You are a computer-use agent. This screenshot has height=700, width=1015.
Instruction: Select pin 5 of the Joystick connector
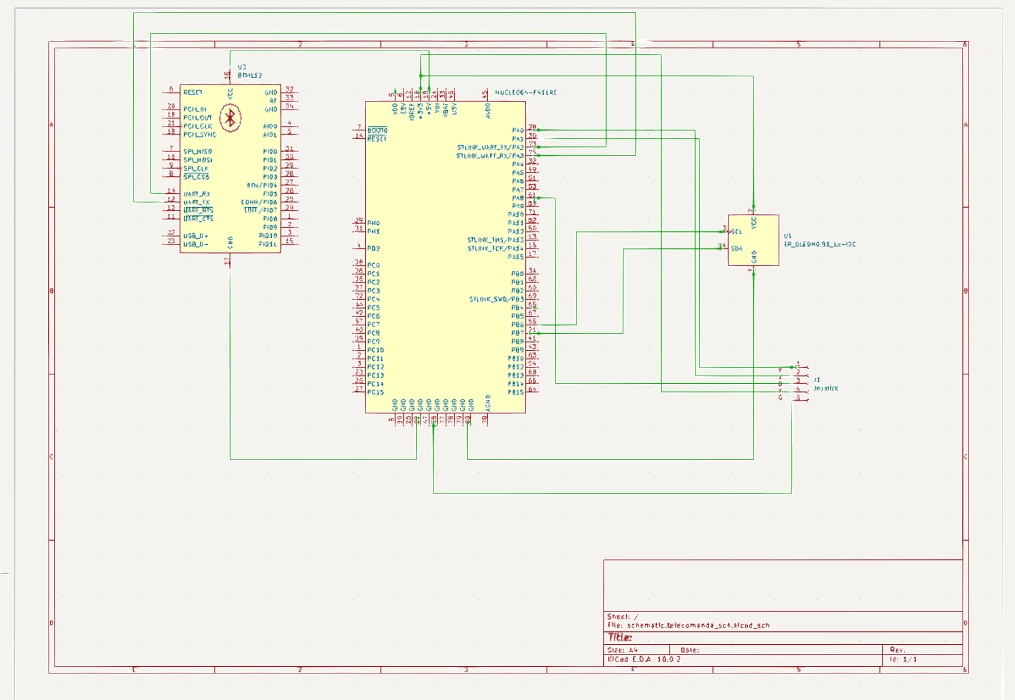pos(799,398)
